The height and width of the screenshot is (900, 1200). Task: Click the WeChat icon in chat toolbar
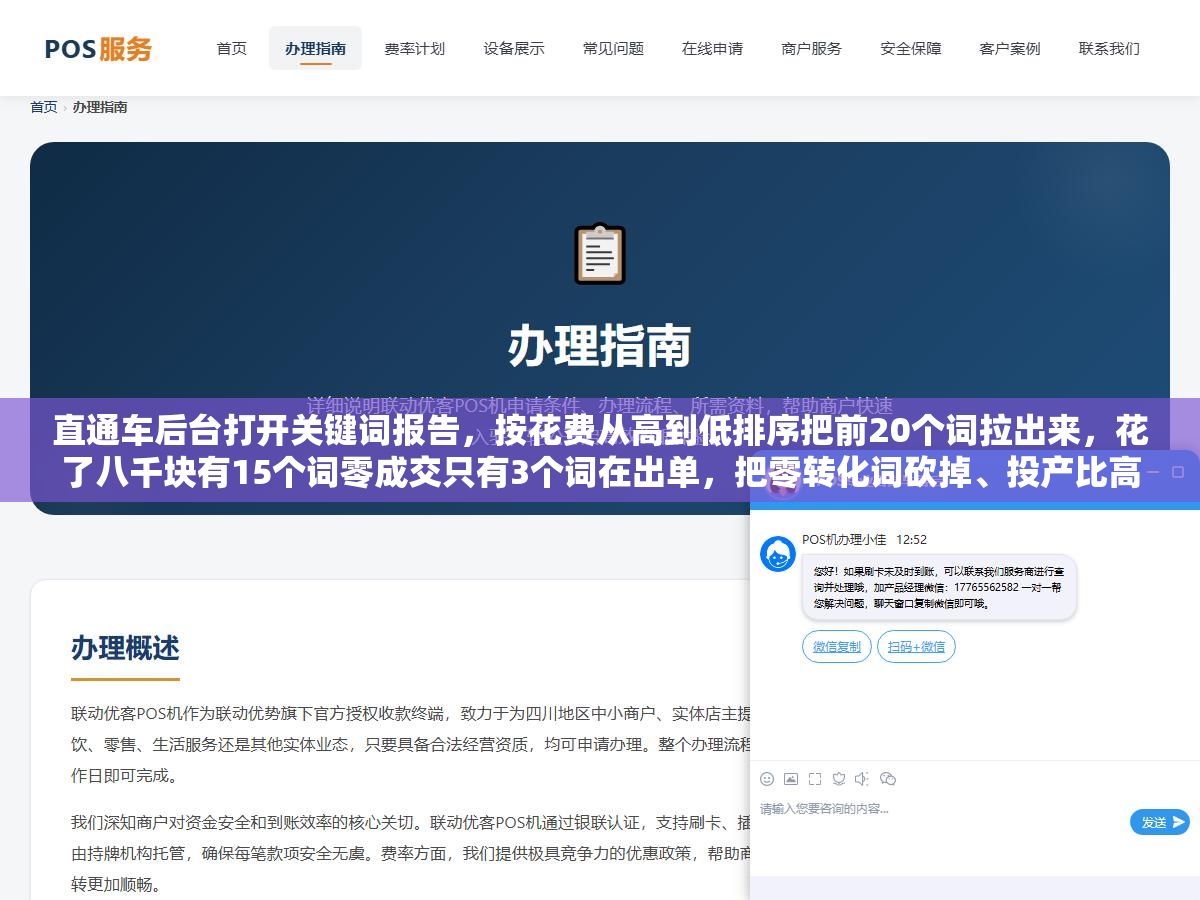point(887,779)
